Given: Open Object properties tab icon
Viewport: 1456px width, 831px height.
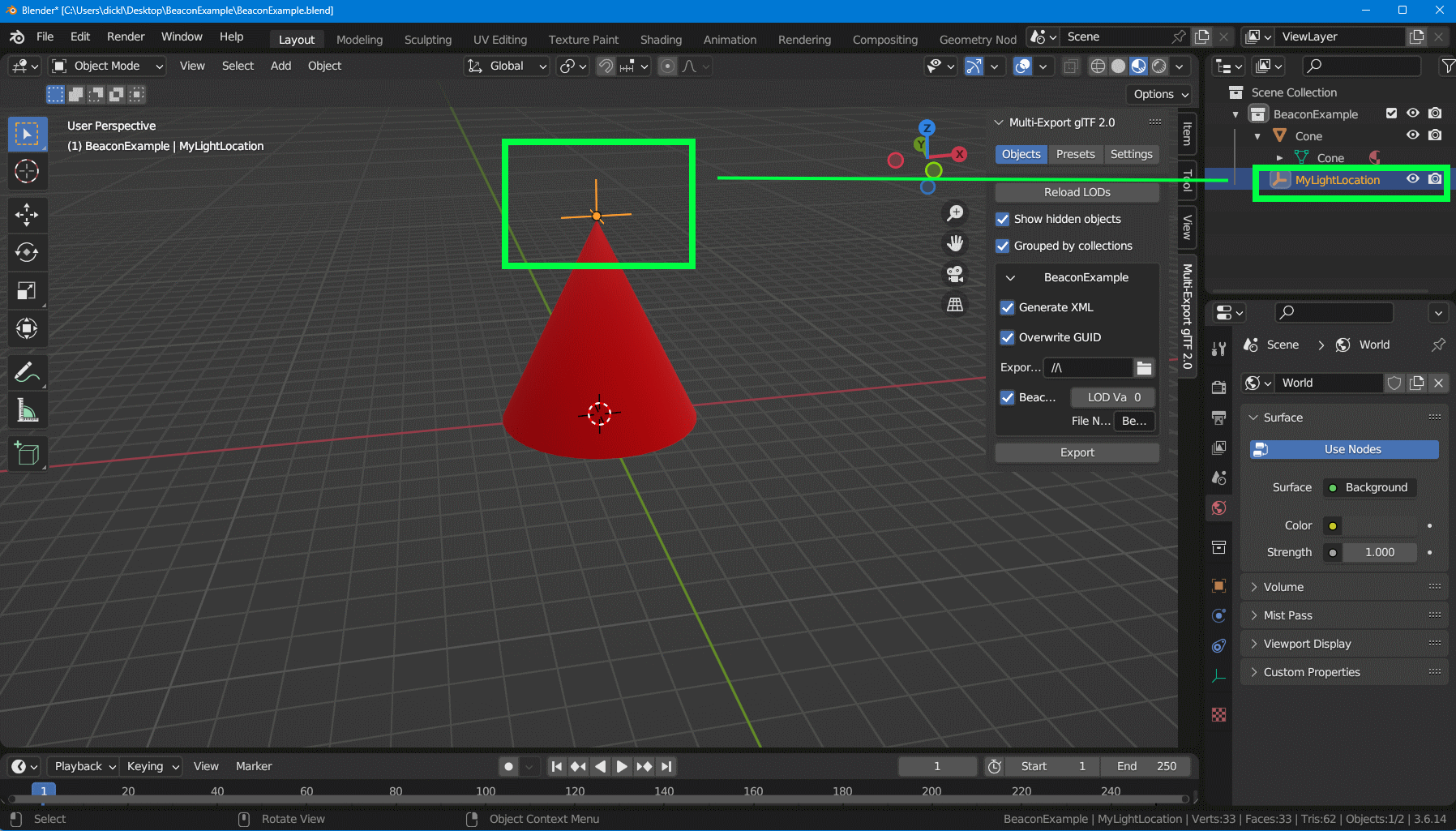Looking at the screenshot, I should 1218,585.
